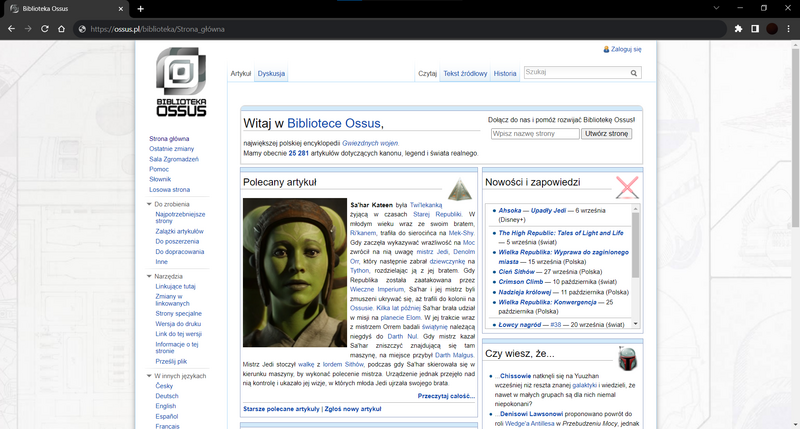Click the crossed lightsabers icon

click(x=627, y=187)
